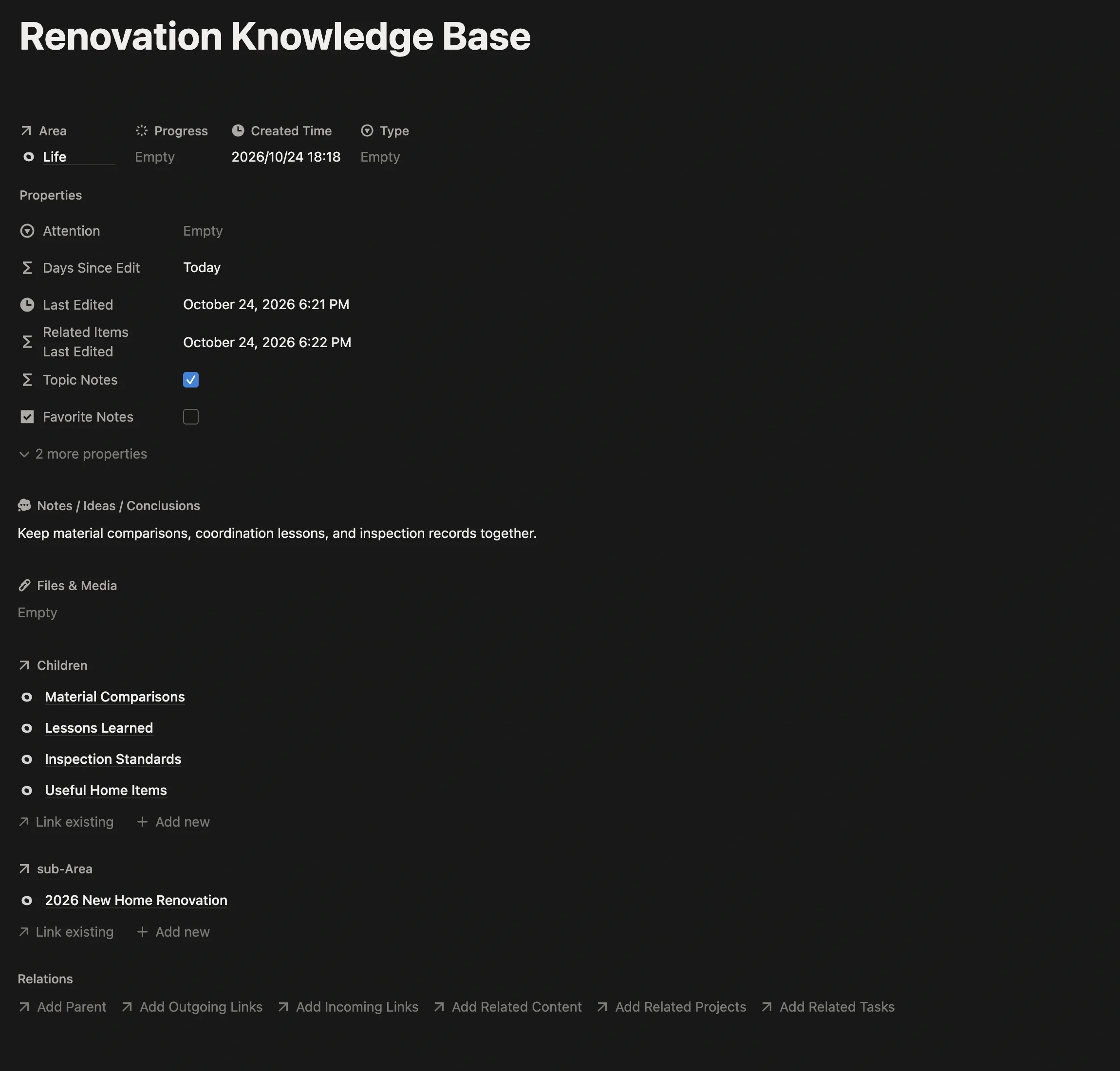Click the Related Items Last Edited sigma icon
Image resolution: width=1120 pixels, height=1071 pixels.
(x=27, y=342)
